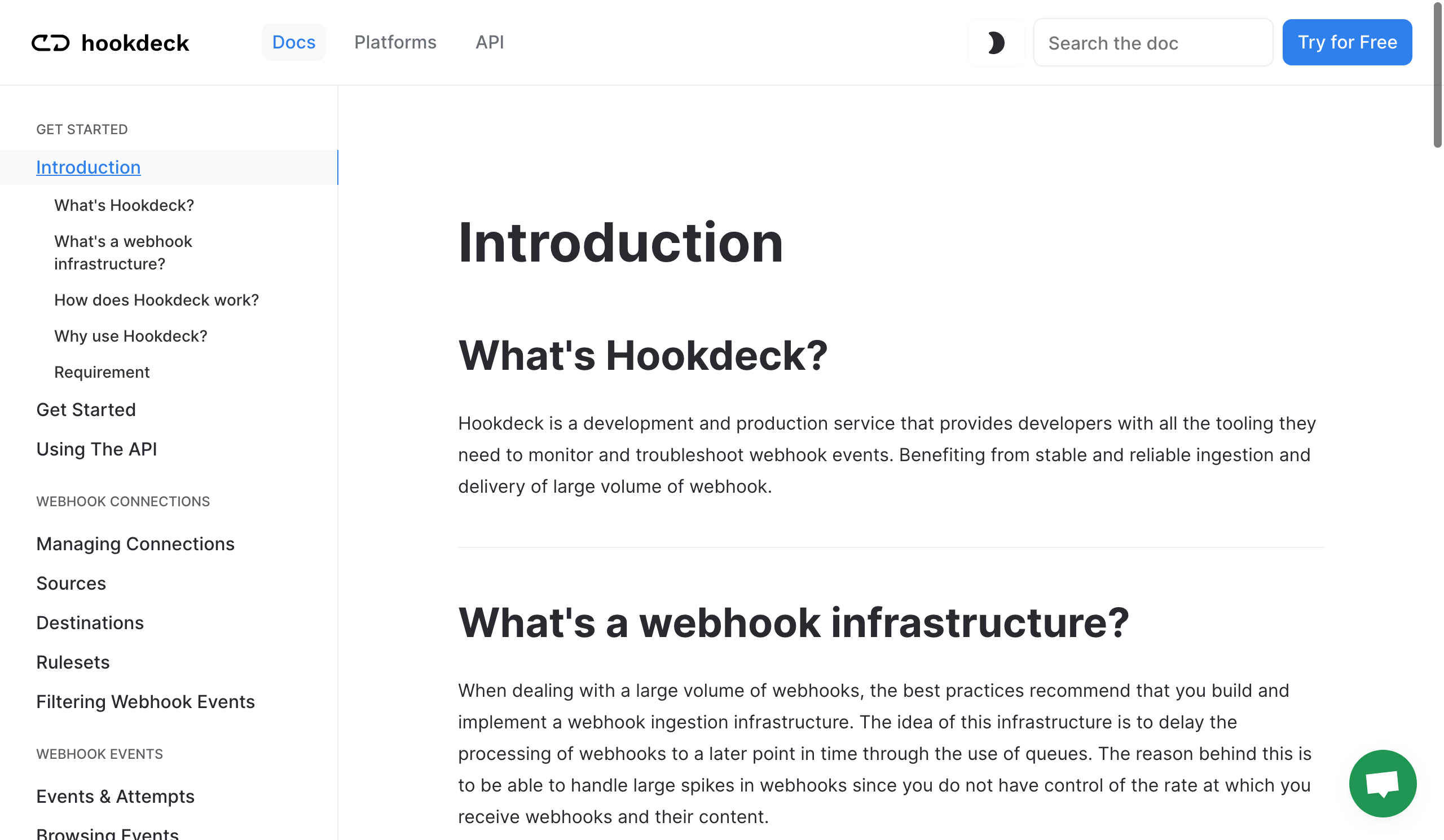
Task: Click the Hookdeck logo icon
Action: click(x=50, y=43)
